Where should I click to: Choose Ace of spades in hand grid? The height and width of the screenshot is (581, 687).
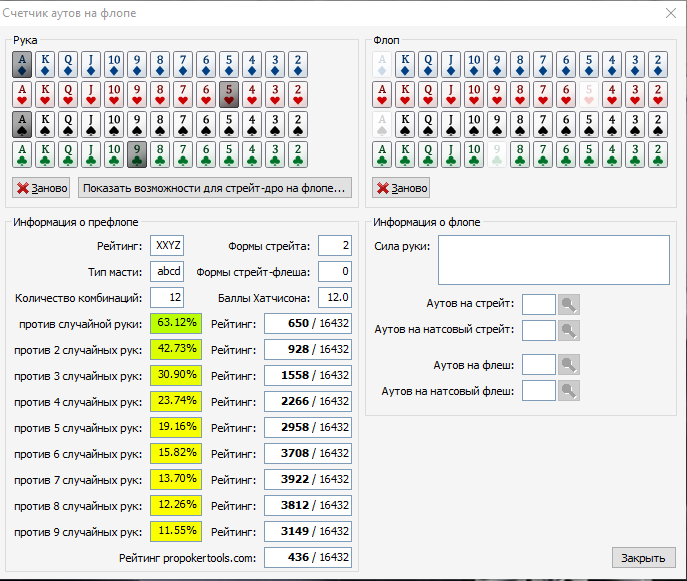click(22, 124)
